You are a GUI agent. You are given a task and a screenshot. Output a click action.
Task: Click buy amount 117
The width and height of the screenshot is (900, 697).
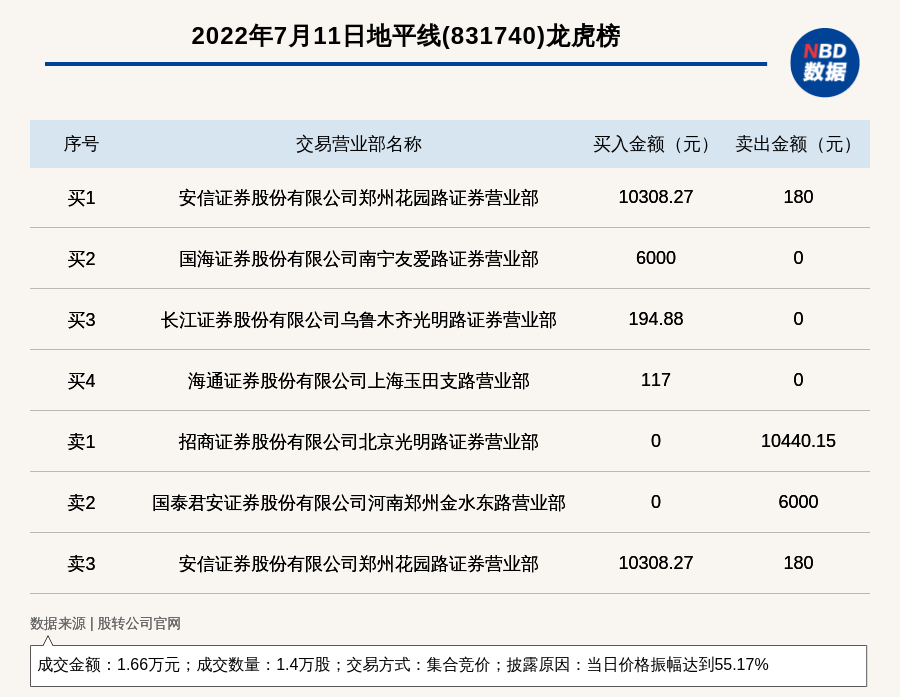tap(655, 380)
